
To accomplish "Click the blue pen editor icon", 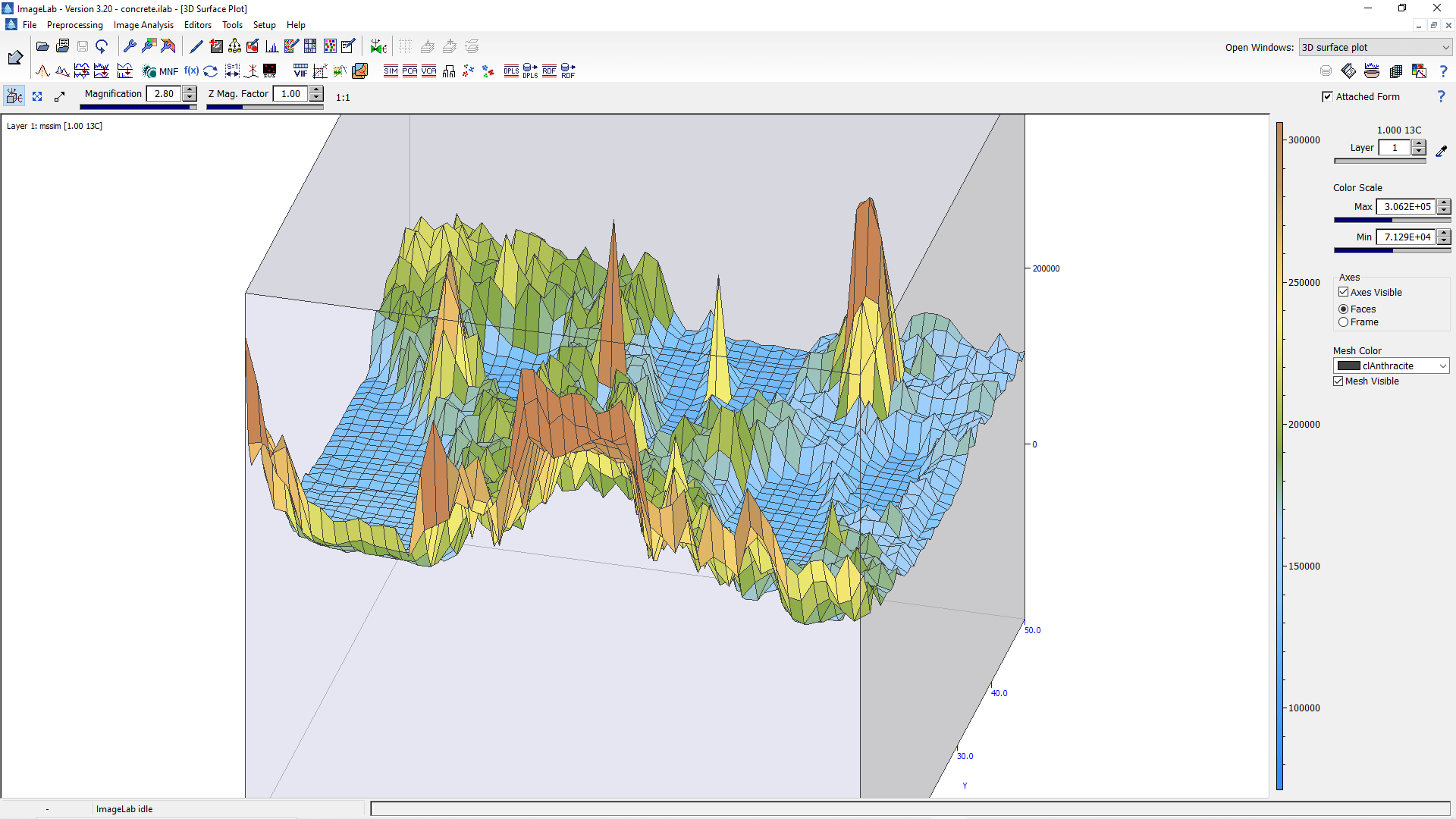I will pos(196,47).
